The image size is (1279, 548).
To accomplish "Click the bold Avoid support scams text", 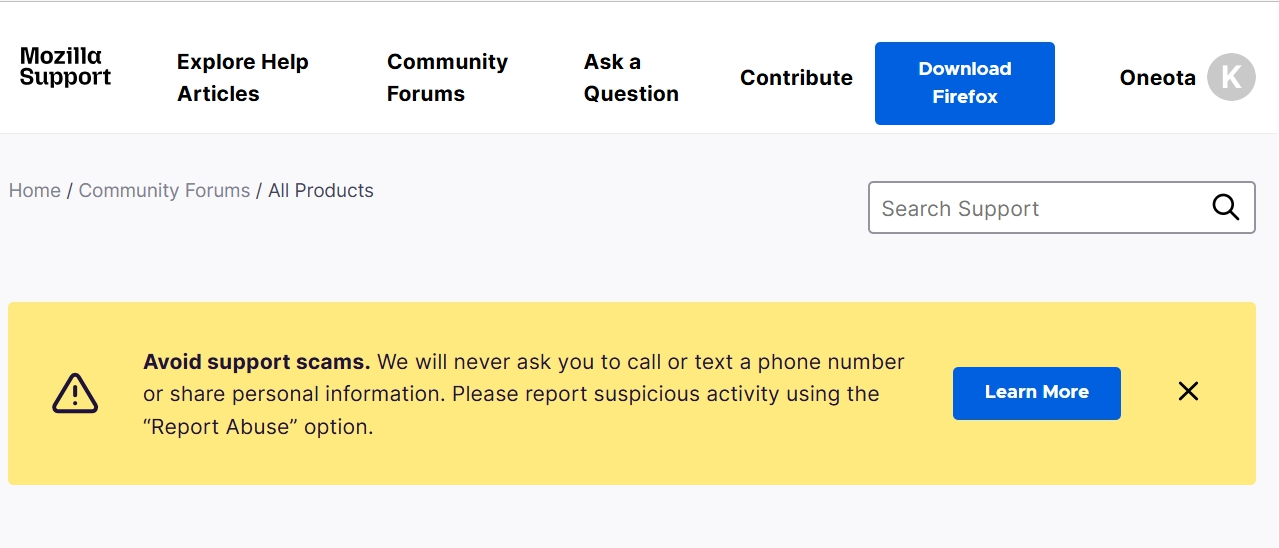I will 257,362.
